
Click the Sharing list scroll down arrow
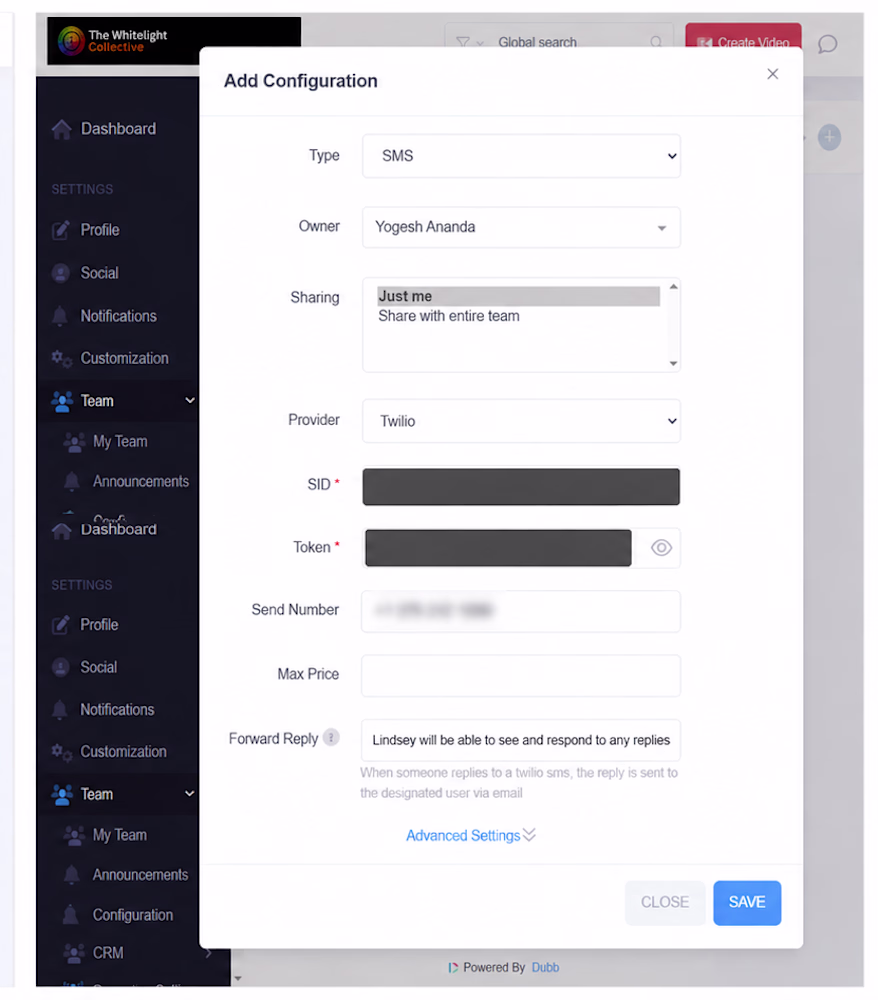(x=673, y=364)
